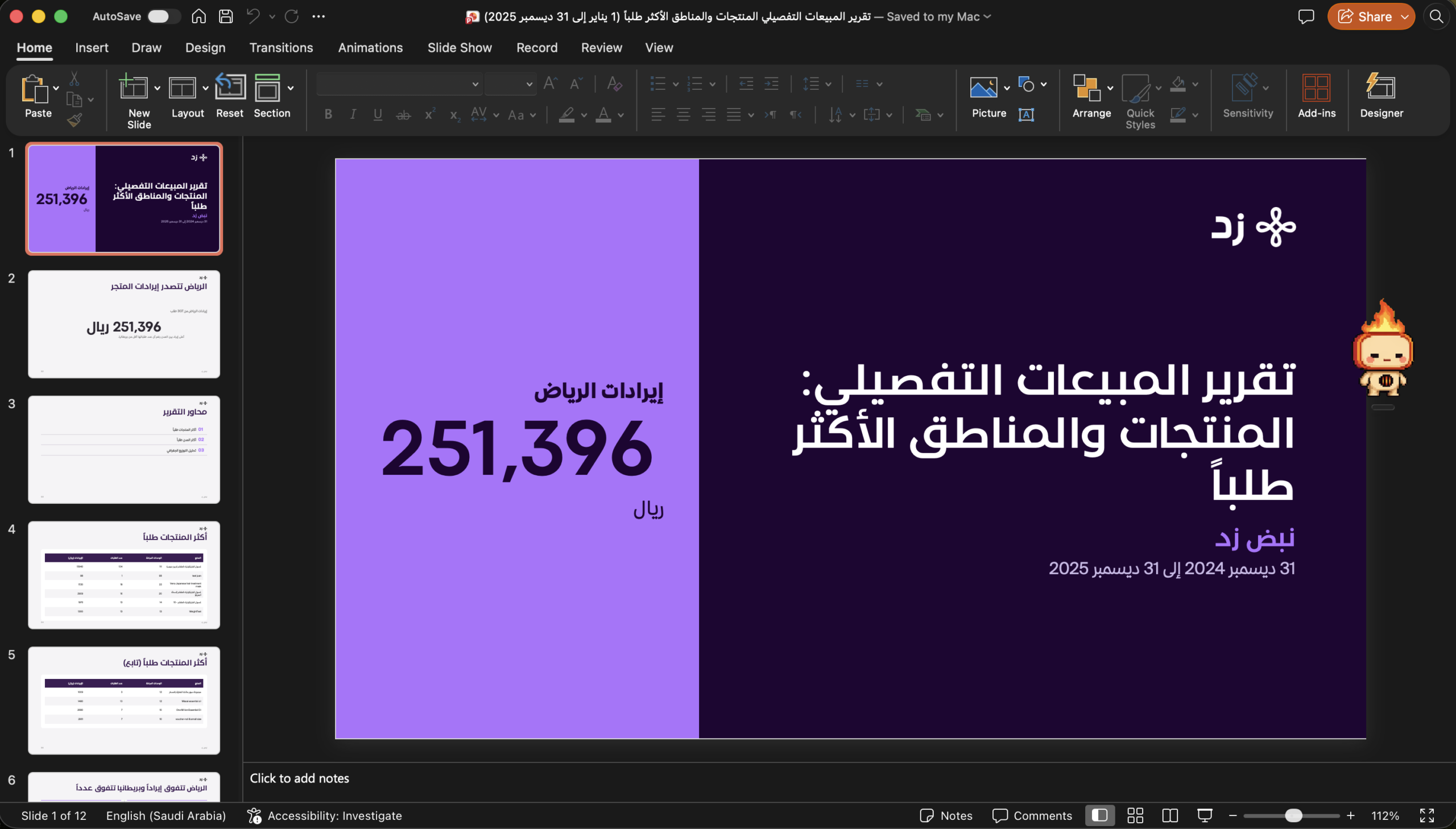Click the Home icon in title bar
The height and width of the screenshot is (829, 1456).
pos(198,16)
